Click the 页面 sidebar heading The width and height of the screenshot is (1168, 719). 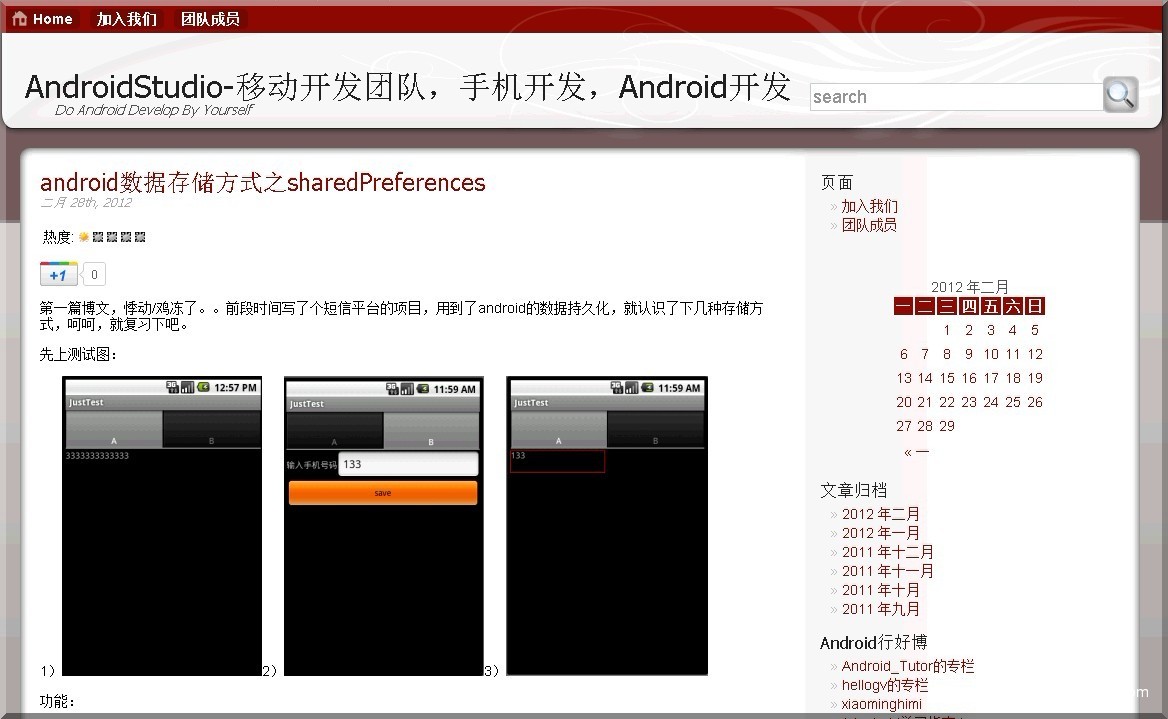pos(837,183)
